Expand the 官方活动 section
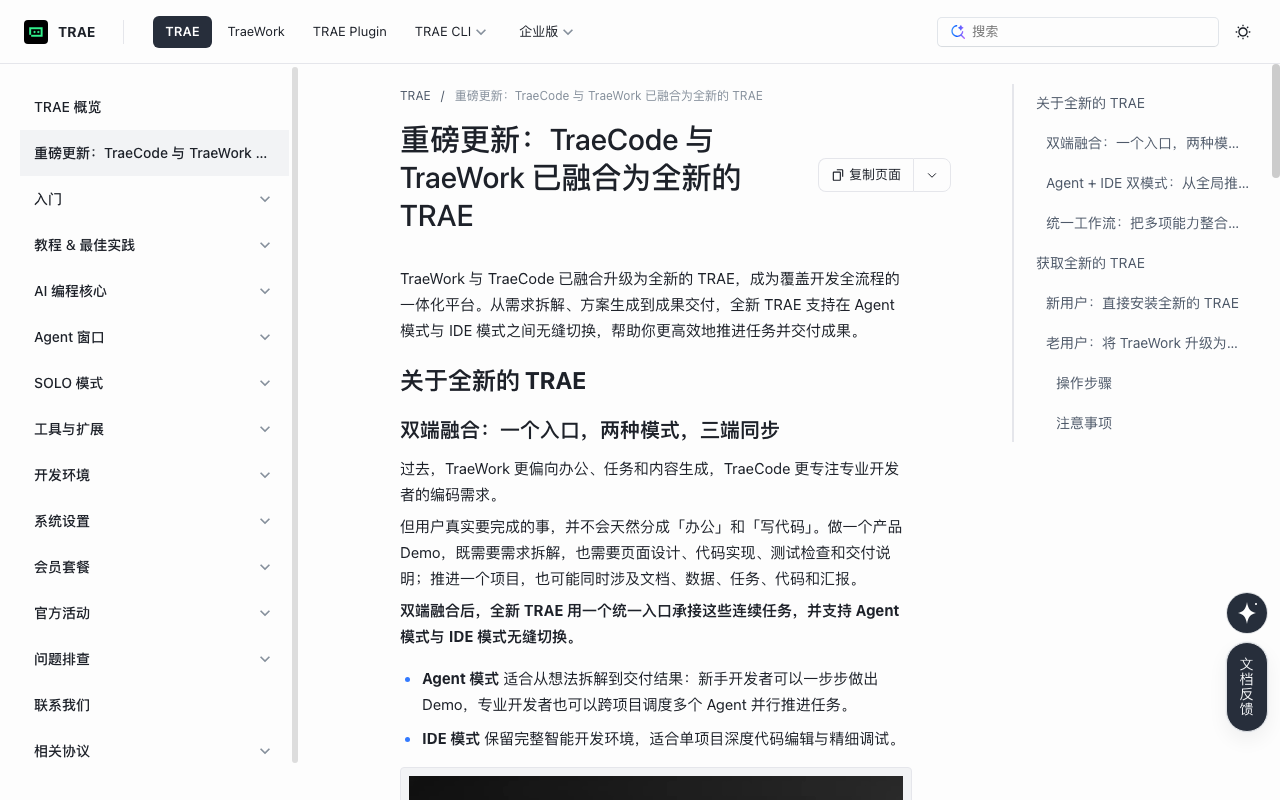The width and height of the screenshot is (1280, 800). pyautogui.click(x=154, y=613)
